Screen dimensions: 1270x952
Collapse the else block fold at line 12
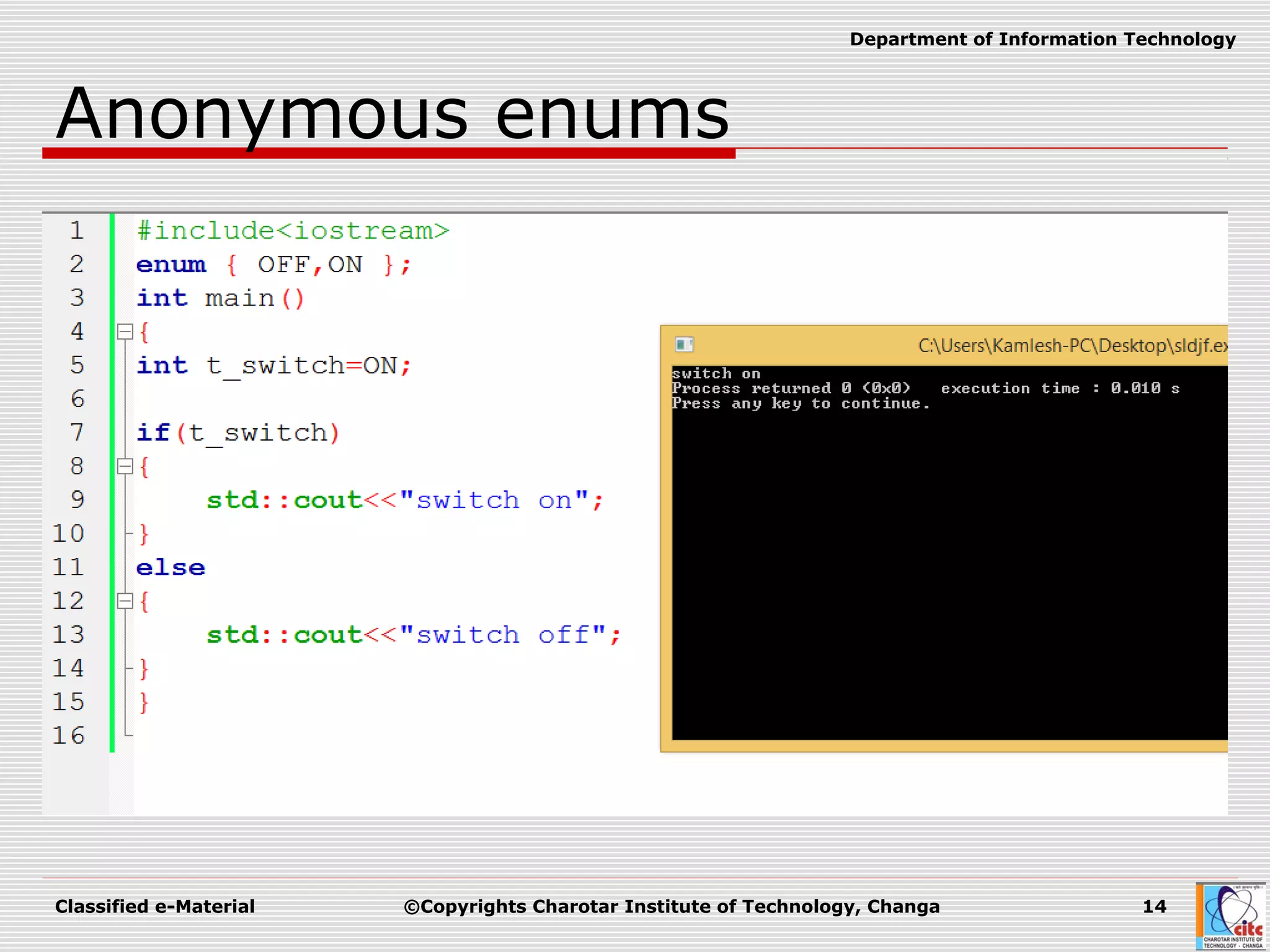pos(125,601)
